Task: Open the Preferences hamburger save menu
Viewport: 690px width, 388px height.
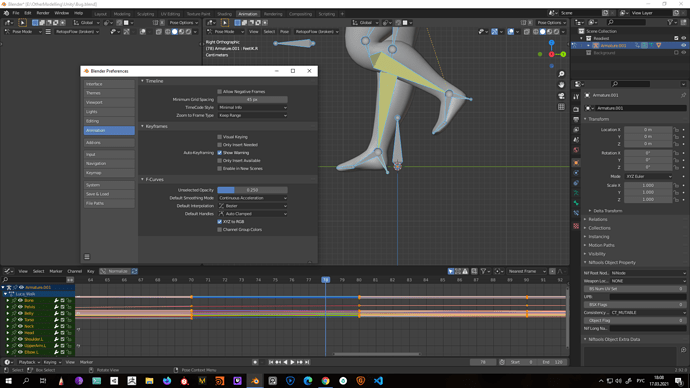Action: (x=87, y=256)
